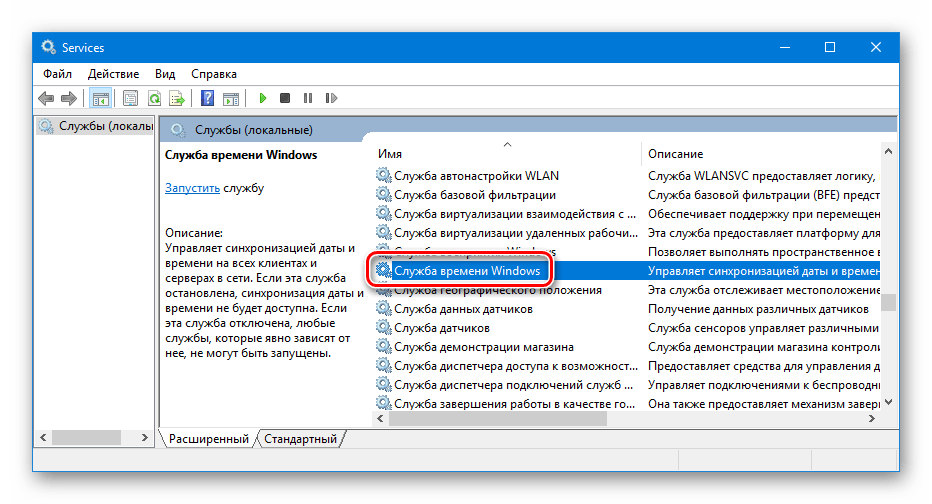This screenshot has width=932, height=504.
Task: Open the Вид menu
Action: coord(165,74)
